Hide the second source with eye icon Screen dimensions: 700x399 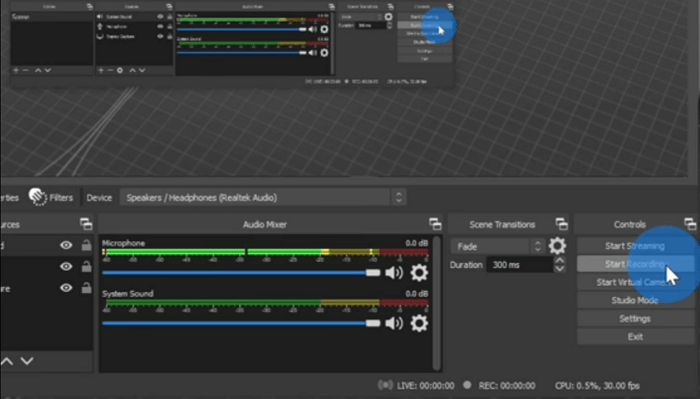click(x=66, y=266)
